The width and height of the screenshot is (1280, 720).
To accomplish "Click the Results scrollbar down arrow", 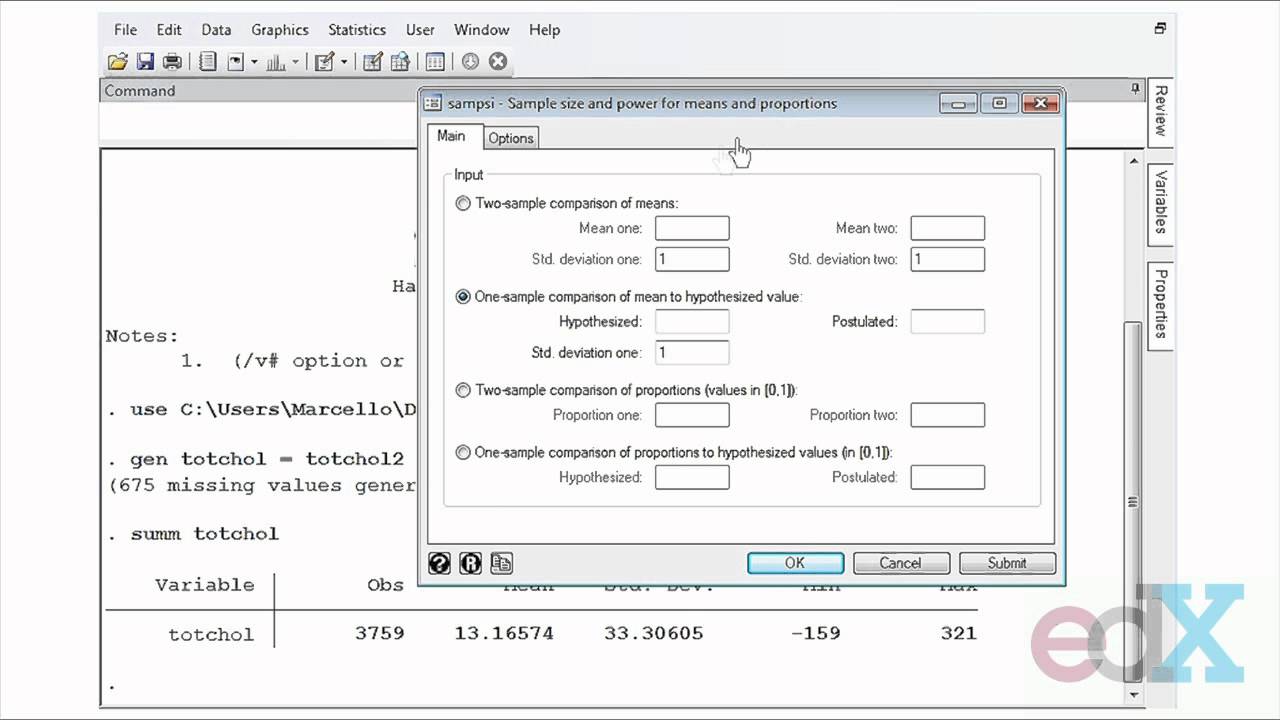I will click(x=1134, y=694).
